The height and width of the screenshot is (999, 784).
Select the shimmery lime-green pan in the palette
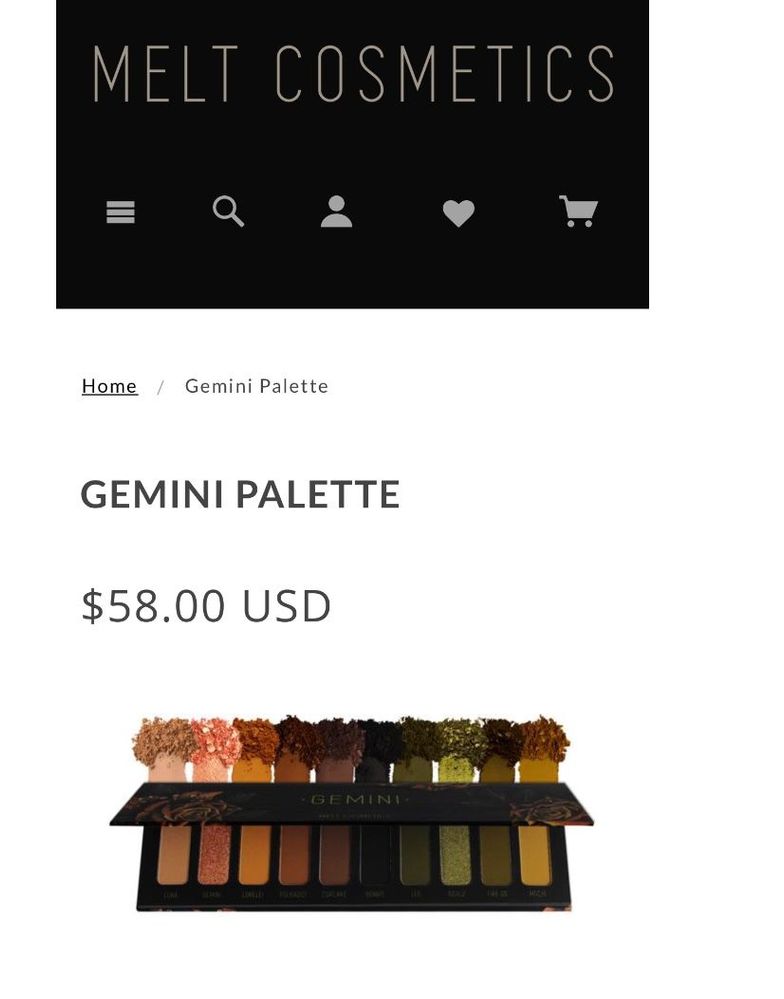pyautogui.click(x=455, y=855)
